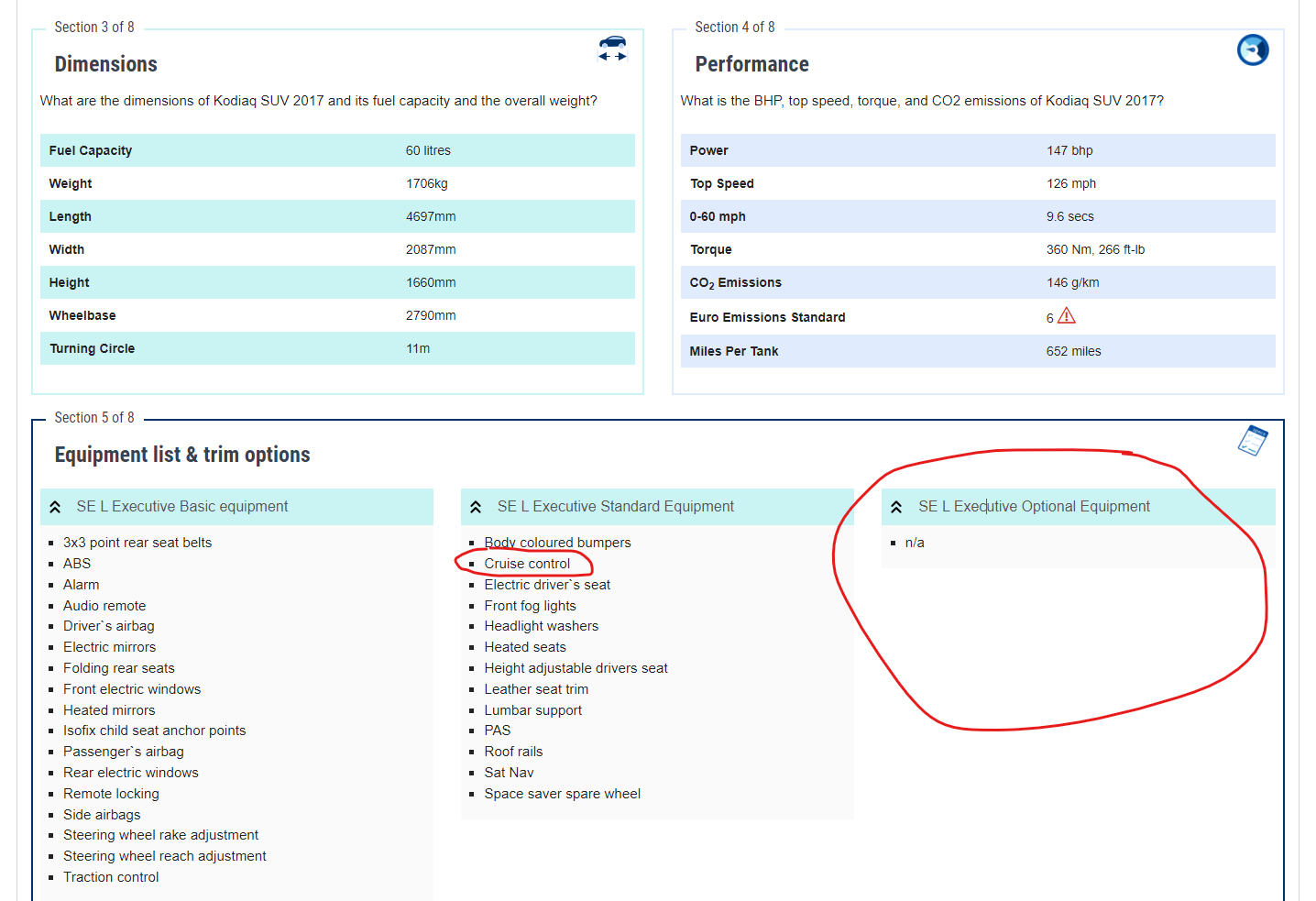The height and width of the screenshot is (901, 1316).
Task: Click the Performance speedometer icon
Action: [x=1252, y=49]
